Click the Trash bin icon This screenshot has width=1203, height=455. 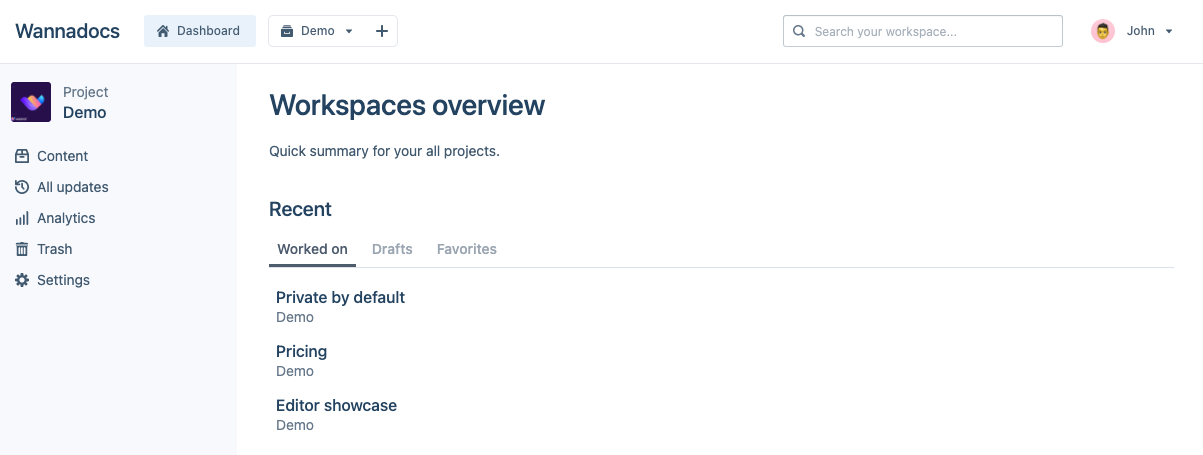(22, 249)
